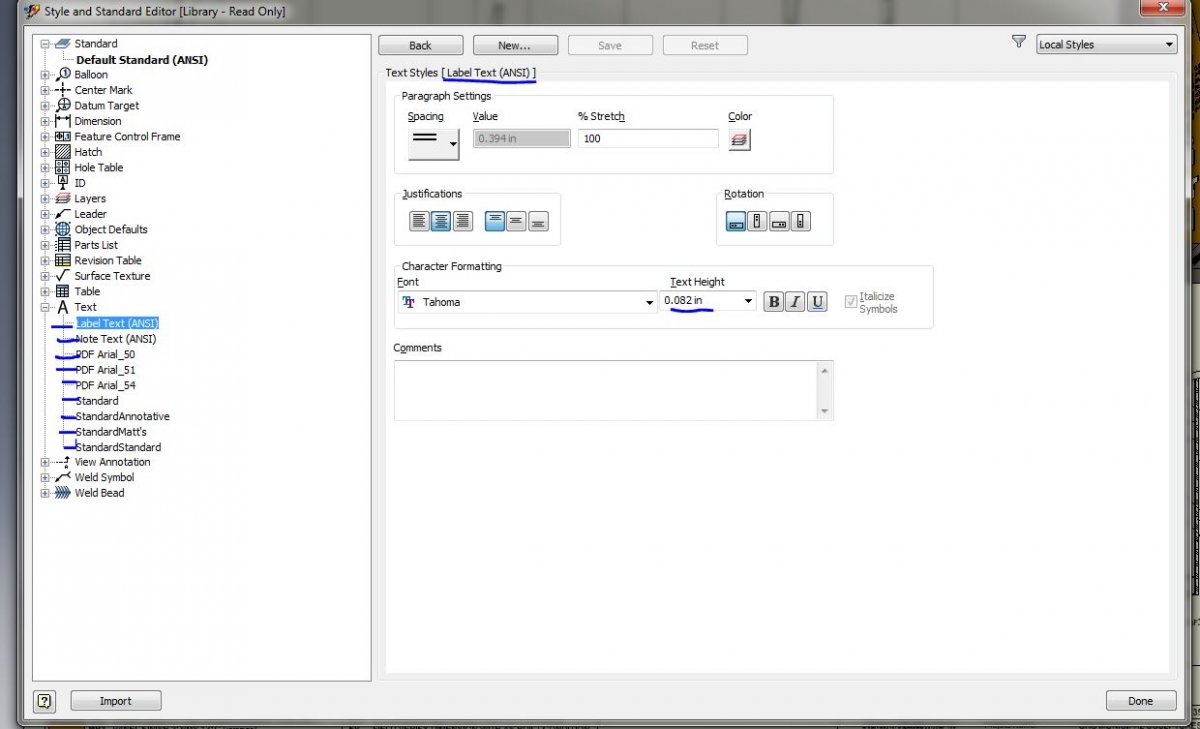This screenshot has height=729, width=1200.
Task: Toggle the Underline text formatting button
Action: click(x=817, y=302)
